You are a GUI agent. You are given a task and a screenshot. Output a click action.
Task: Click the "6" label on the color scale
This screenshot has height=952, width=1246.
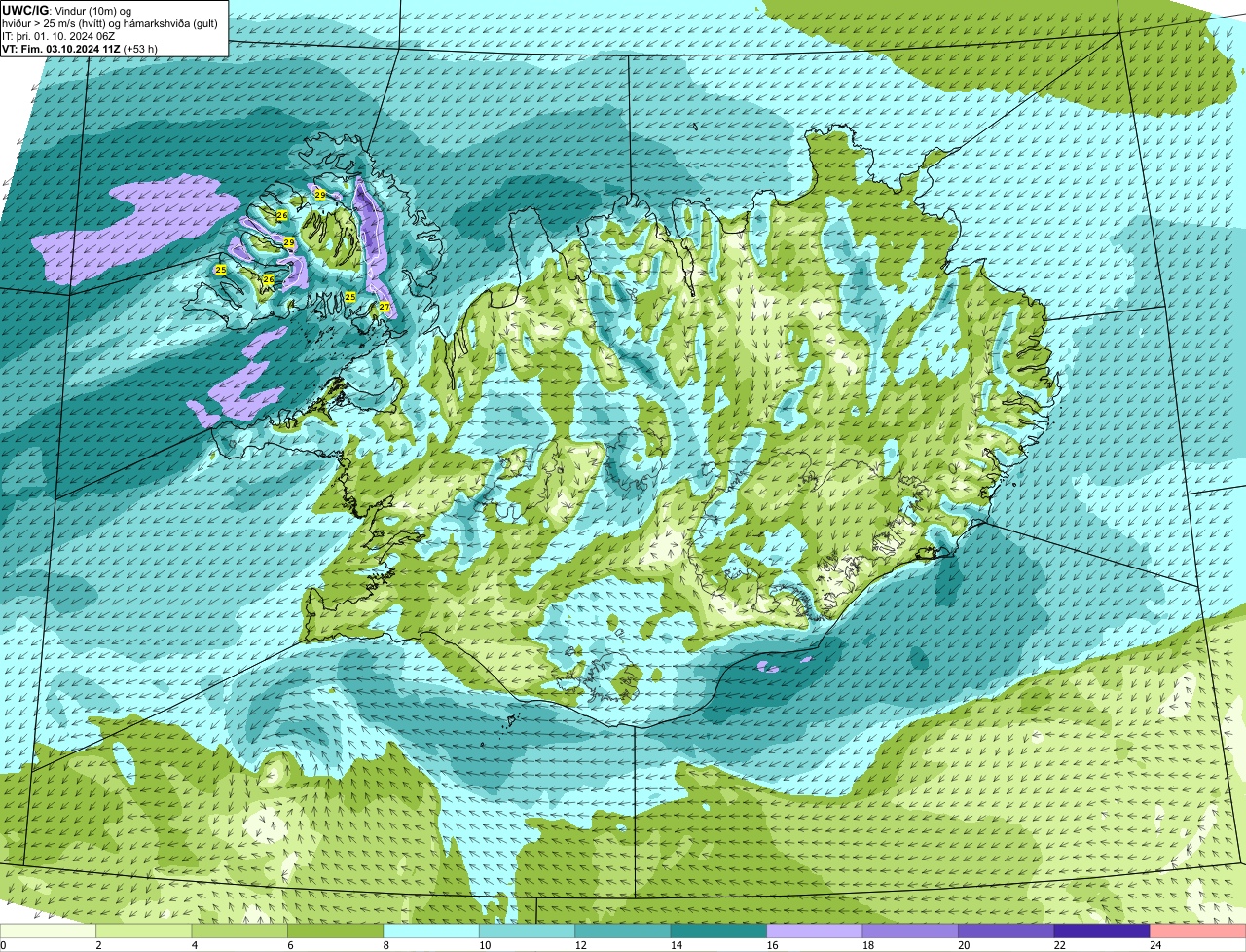(x=290, y=945)
